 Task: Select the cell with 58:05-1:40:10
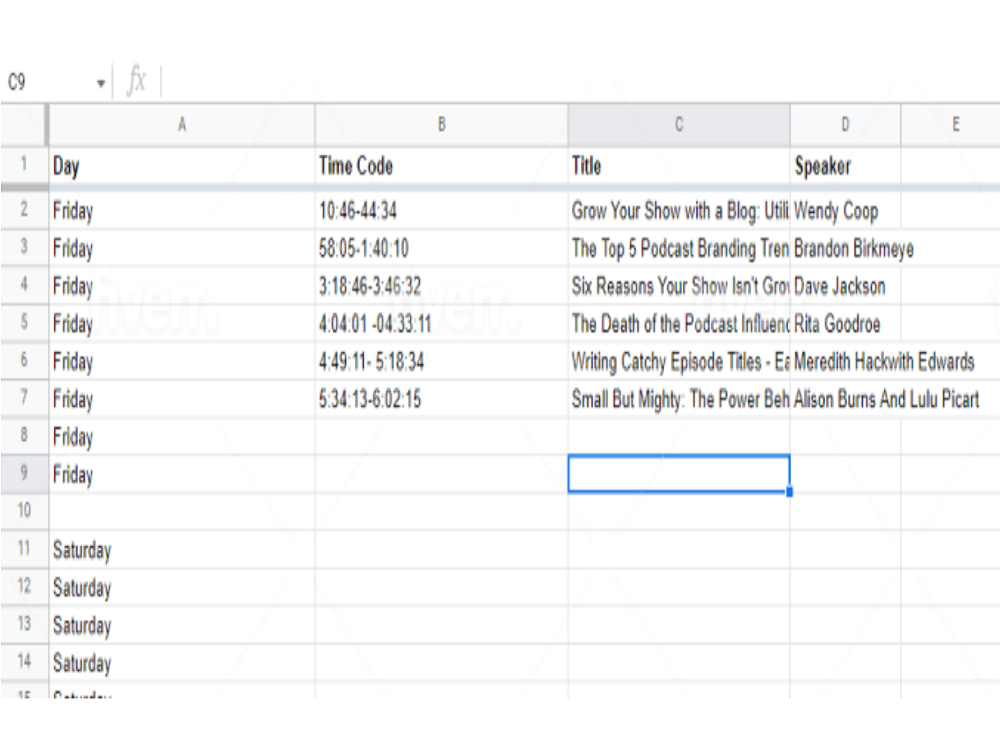point(441,248)
